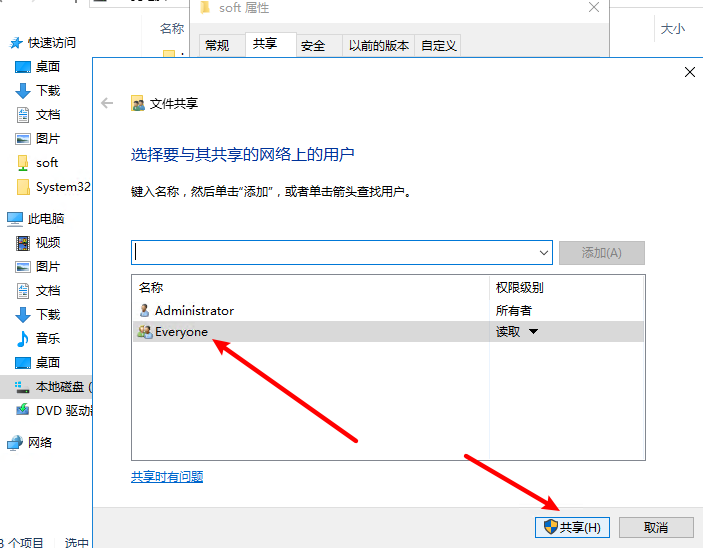
Task: Click the user name input field
Action: tap(335, 253)
